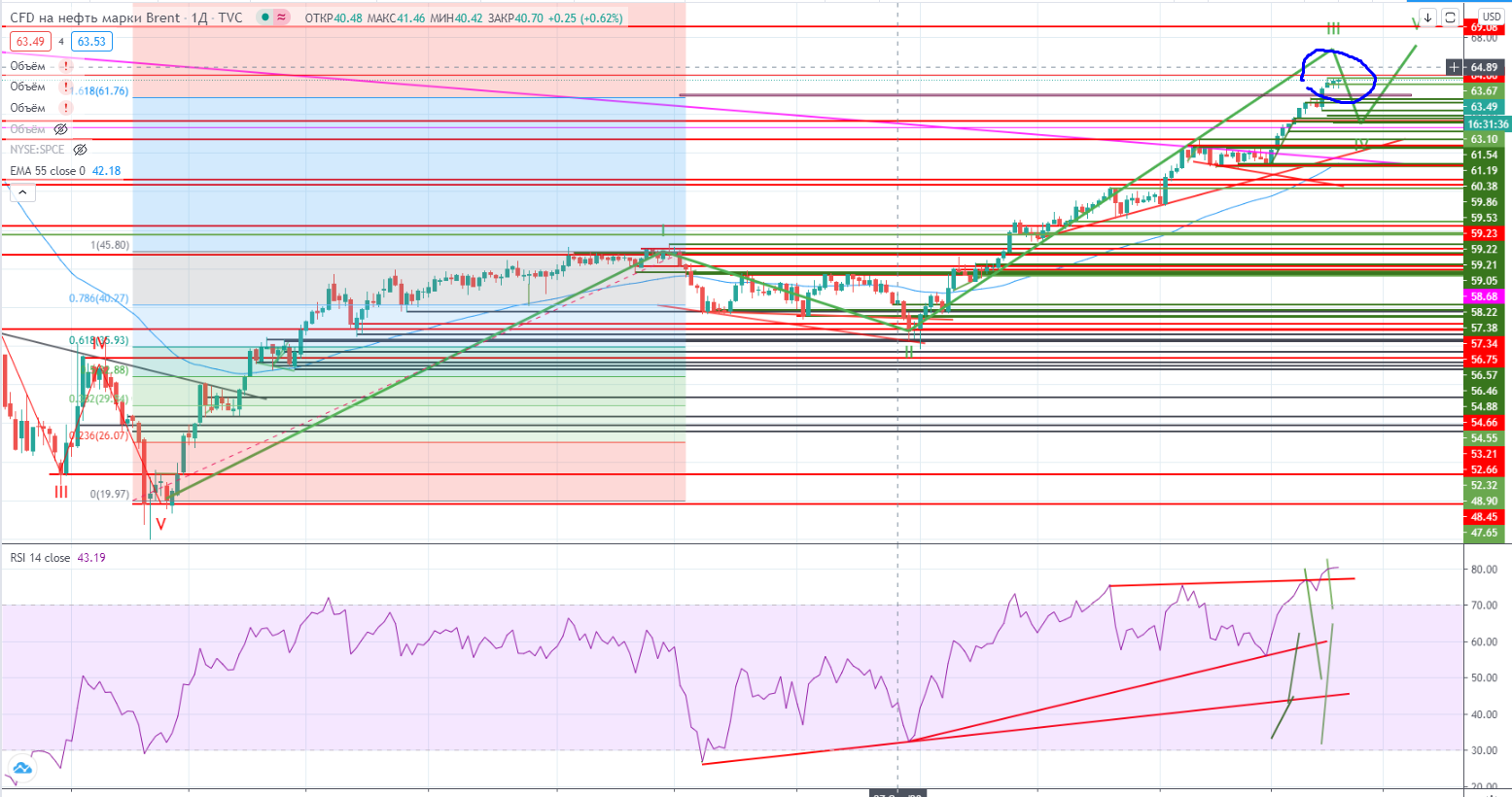Show the hidden fourth Объём indicator

click(60, 129)
